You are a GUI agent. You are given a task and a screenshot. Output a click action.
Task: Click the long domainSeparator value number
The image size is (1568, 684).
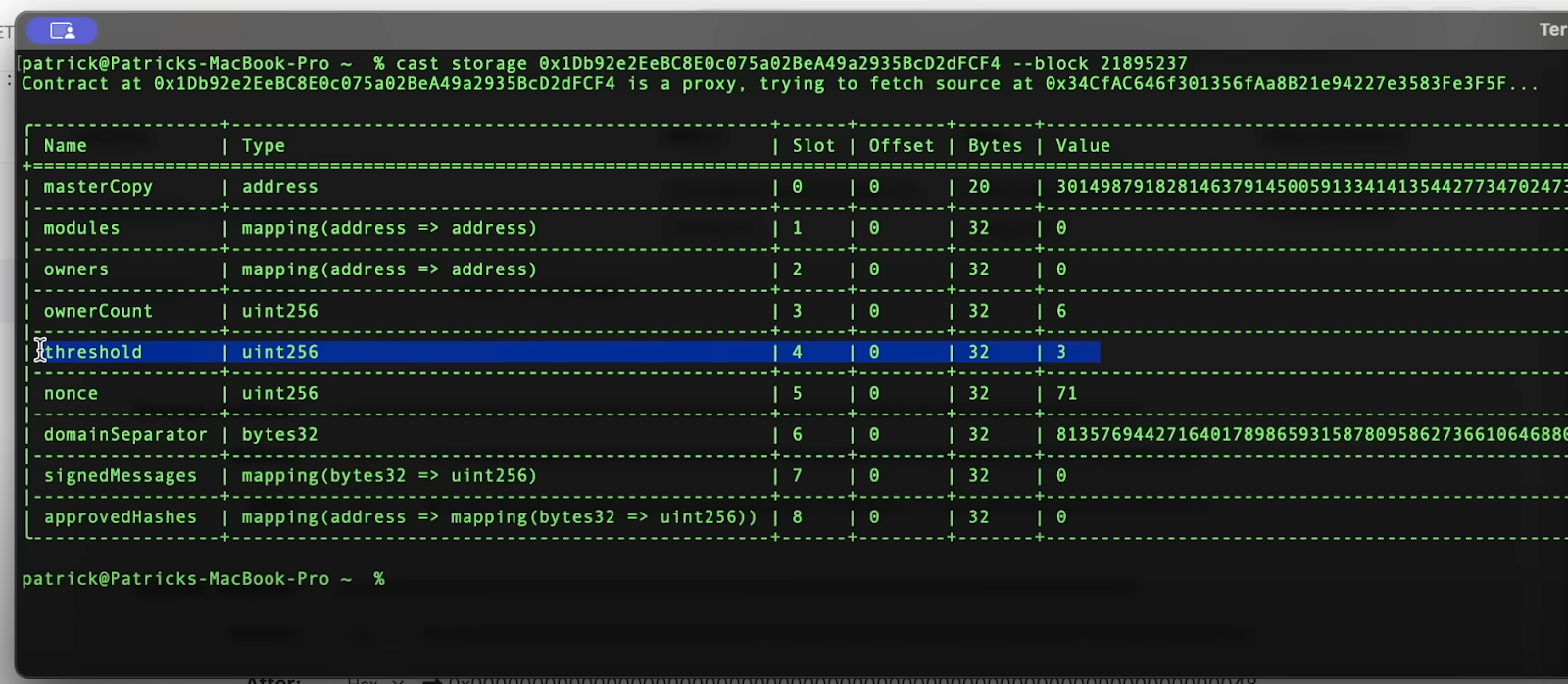click(1311, 434)
